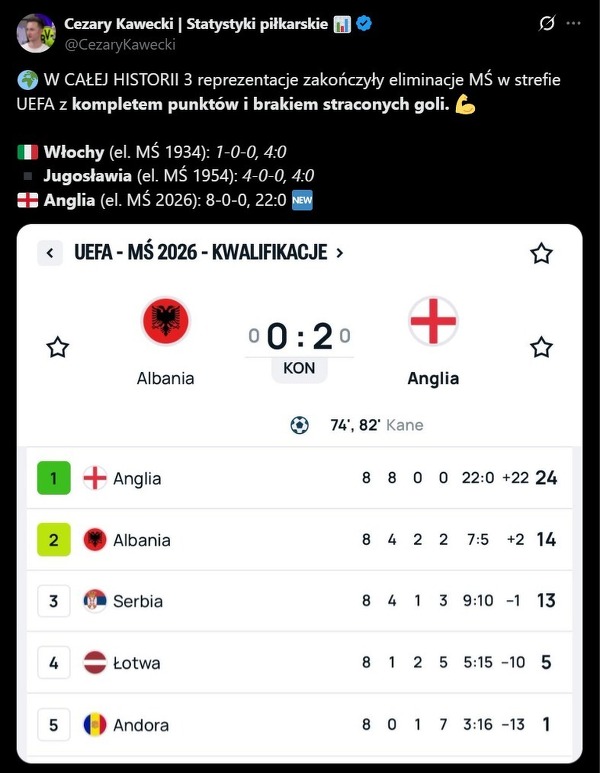Click Cezary Kawecki's profile avatar
600x773 pixels.
click(x=37, y=33)
